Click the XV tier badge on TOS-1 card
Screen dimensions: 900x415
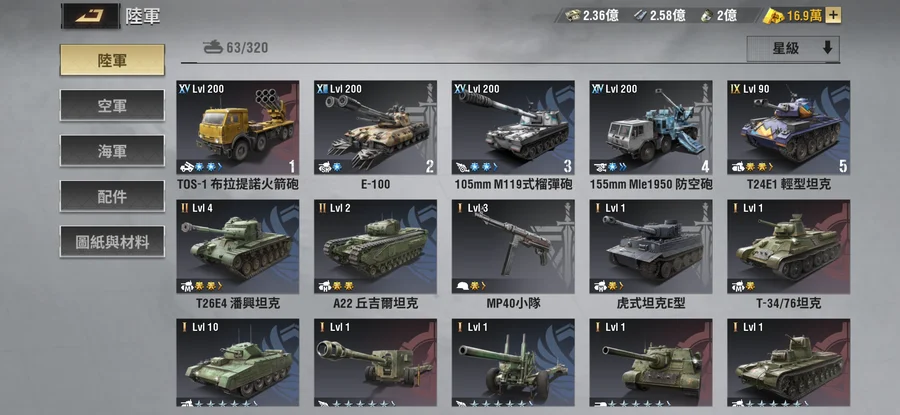click(184, 88)
